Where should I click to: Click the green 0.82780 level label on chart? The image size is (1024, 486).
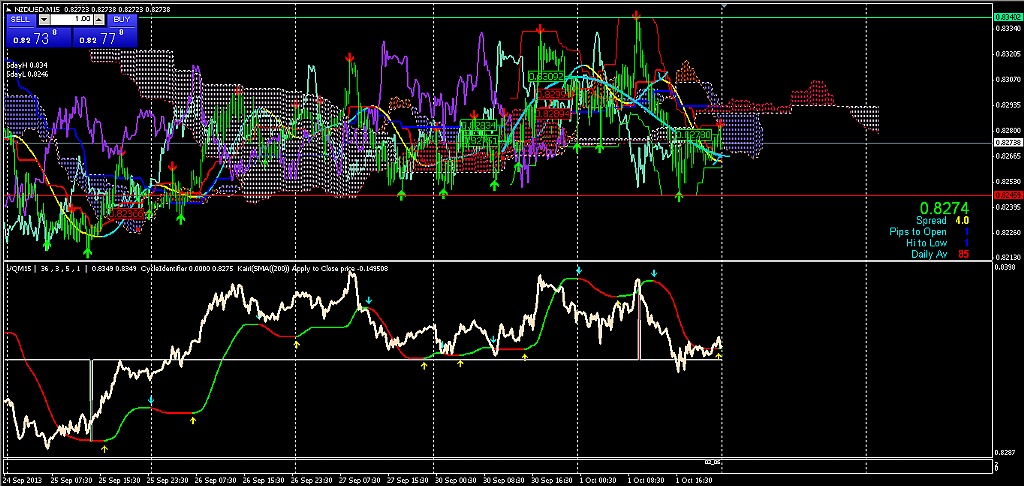point(693,135)
